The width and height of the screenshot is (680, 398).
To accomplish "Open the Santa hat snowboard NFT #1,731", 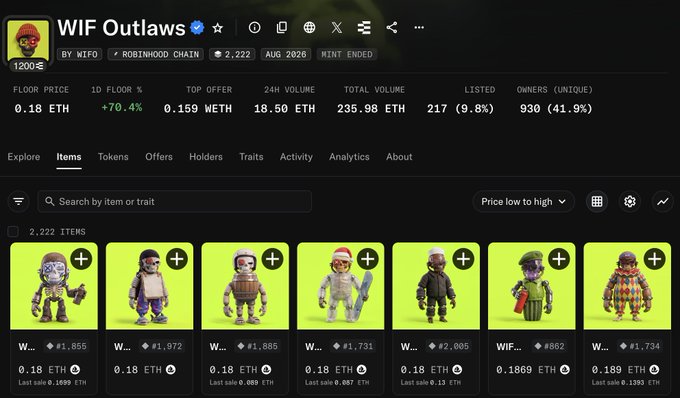I will [341, 286].
